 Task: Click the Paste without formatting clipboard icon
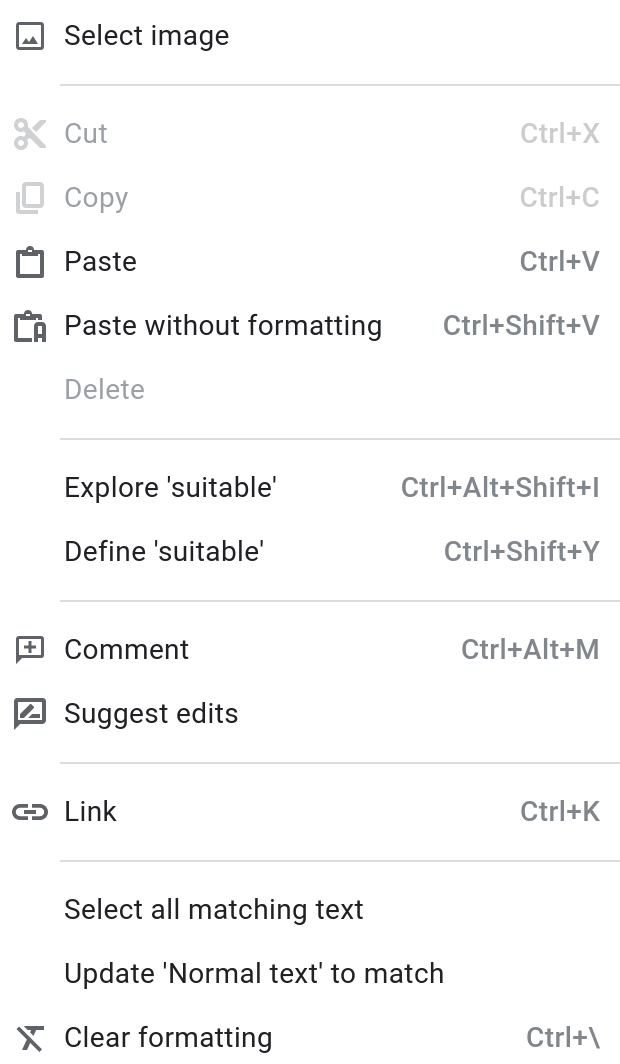pyautogui.click(x=30, y=325)
